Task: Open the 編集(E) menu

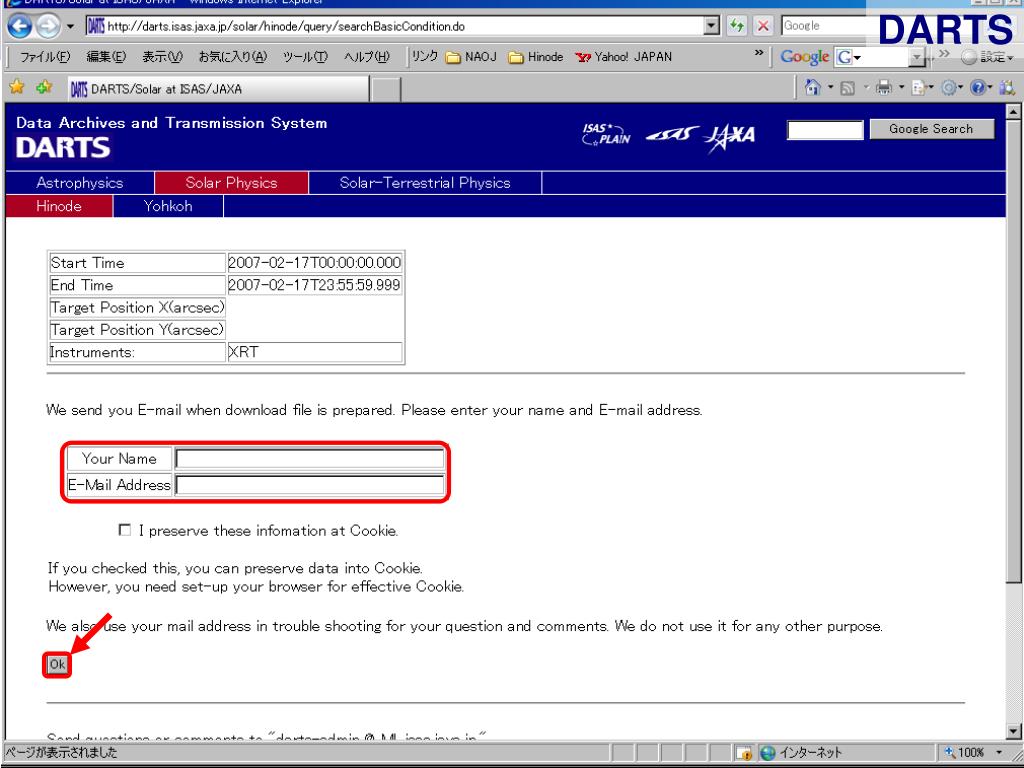Action: click(106, 57)
